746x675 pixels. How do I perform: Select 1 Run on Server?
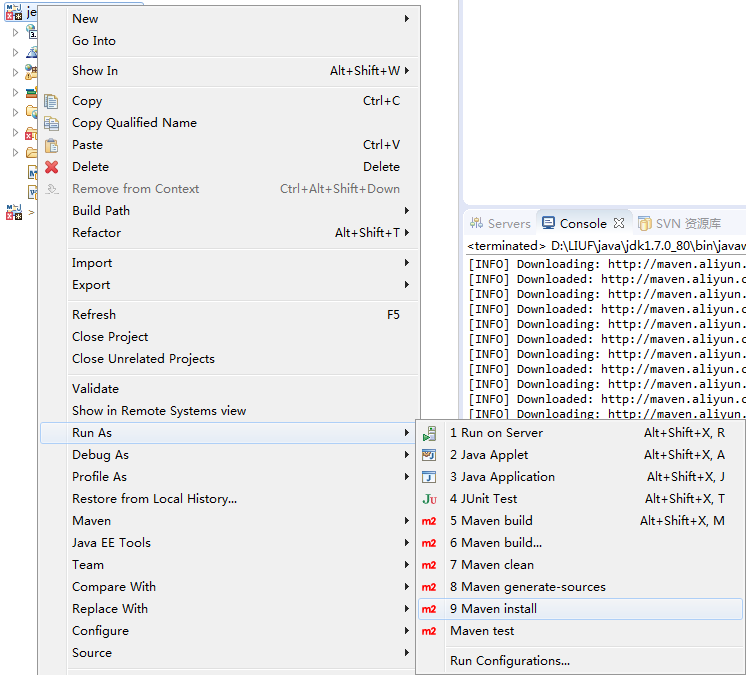580,433
